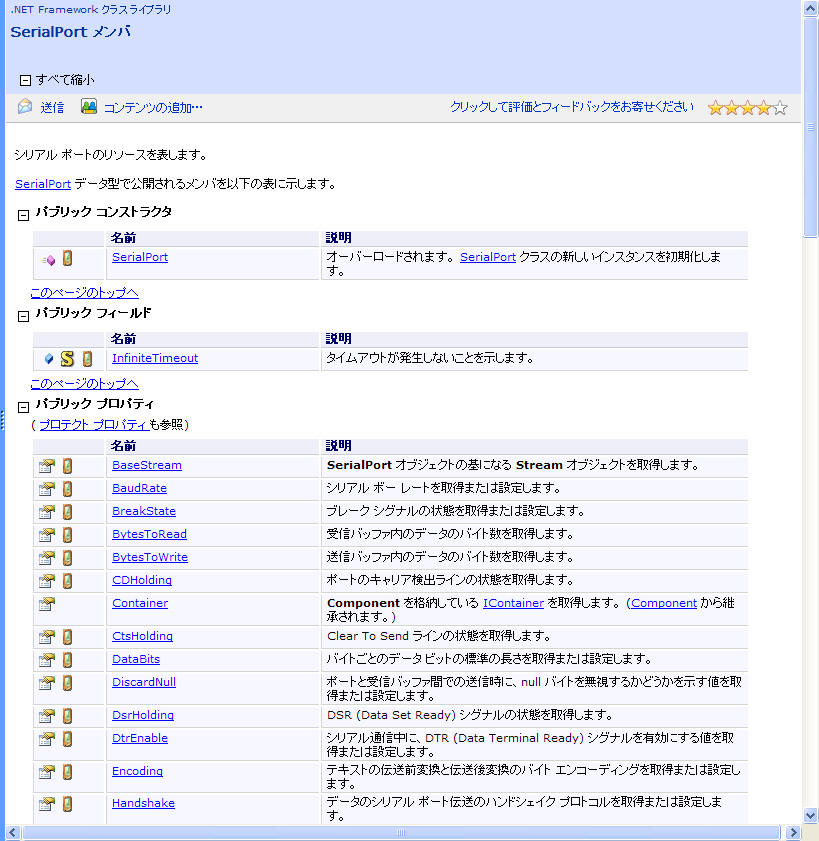This screenshot has height=841, width=819.
Task: Click the Compact Framework icon beside DsrHolding
Action: [x=67, y=716]
